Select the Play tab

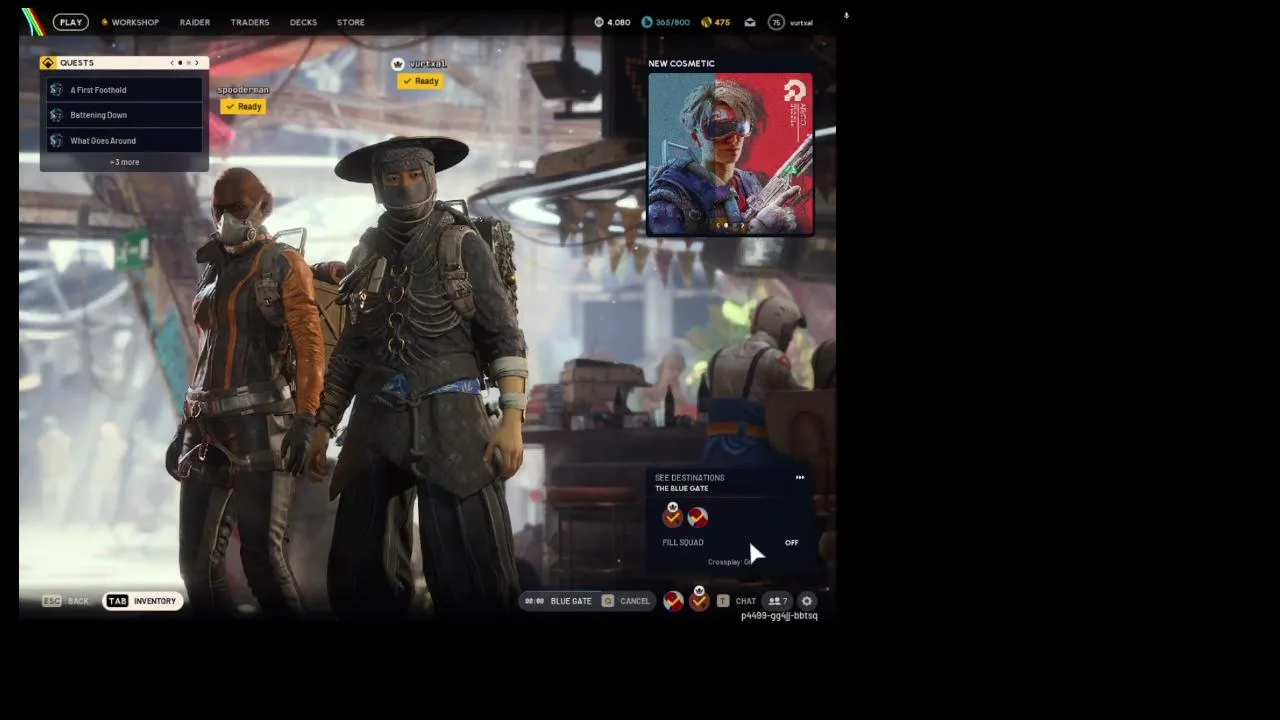pyautogui.click(x=70, y=22)
